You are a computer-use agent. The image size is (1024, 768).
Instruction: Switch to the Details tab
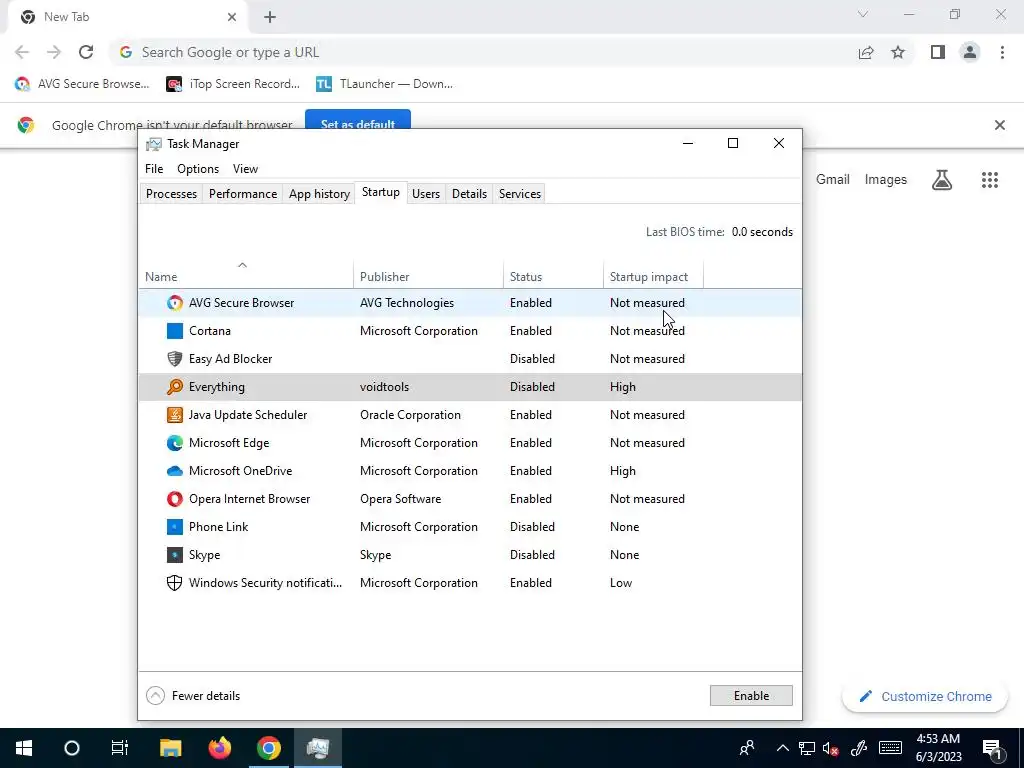pyautogui.click(x=470, y=194)
